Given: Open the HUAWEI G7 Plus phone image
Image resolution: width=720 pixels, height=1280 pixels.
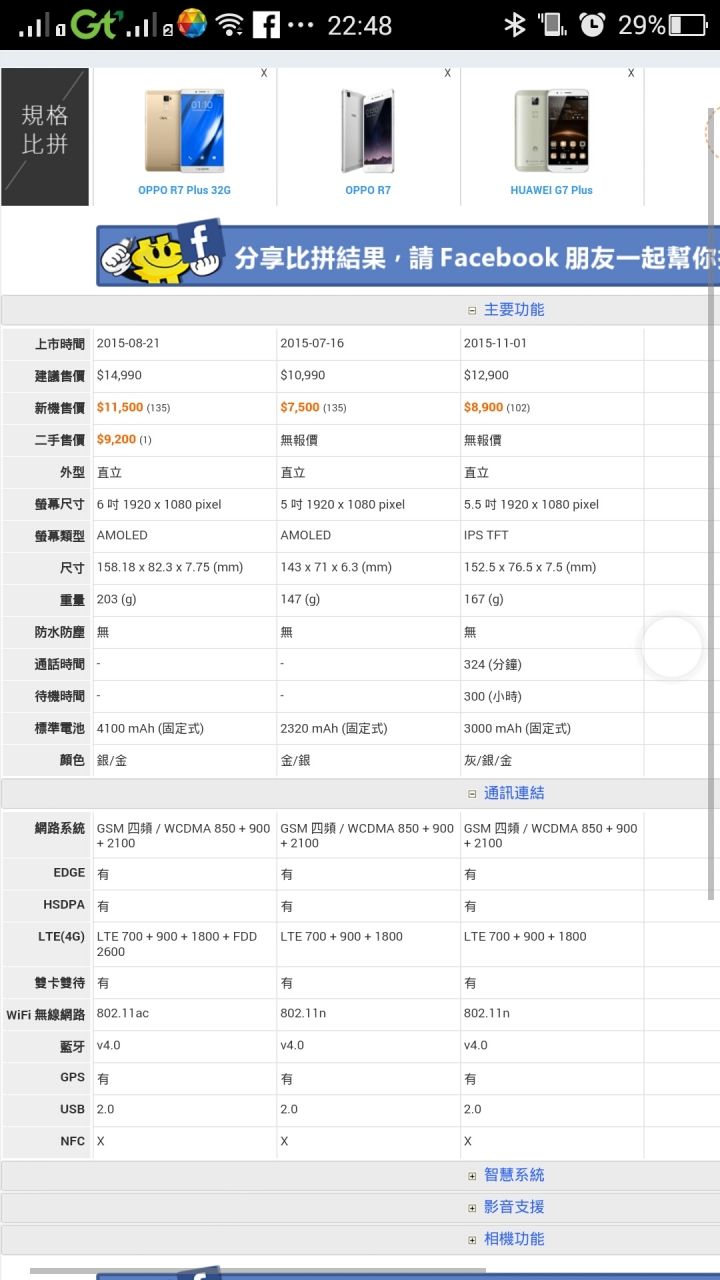Looking at the screenshot, I should tap(551, 132).
